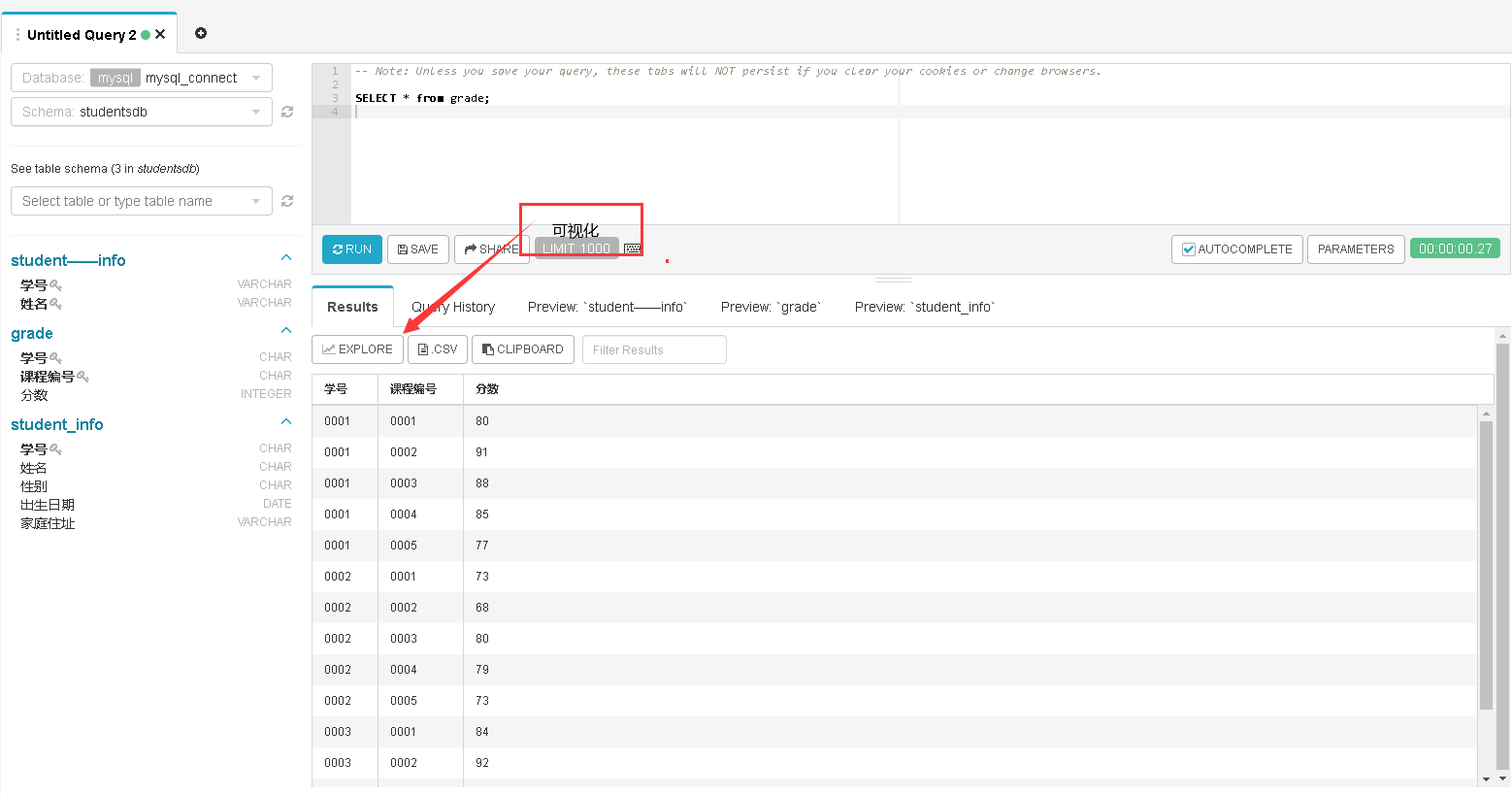This screenshot has height=796, width=1512.
Task: Close the Untitled Query 2 tab
Action: [160, 34]
